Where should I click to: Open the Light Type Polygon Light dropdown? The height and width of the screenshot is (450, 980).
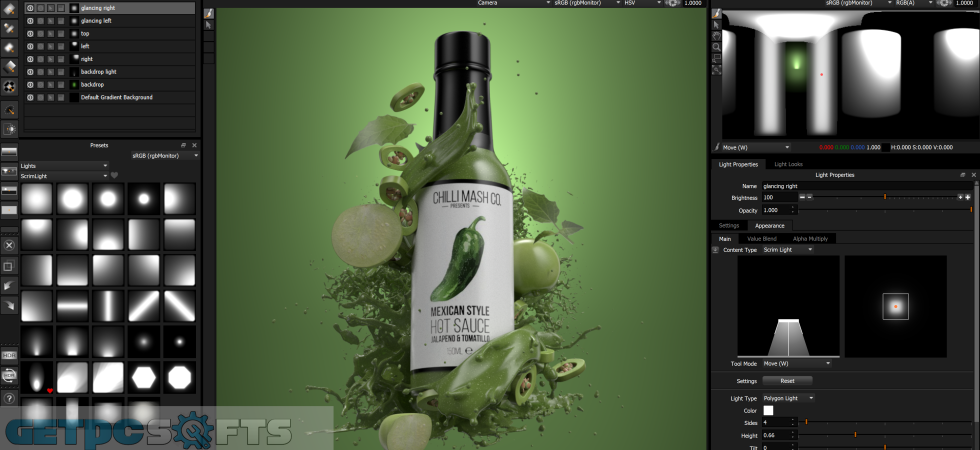(789, 398)
